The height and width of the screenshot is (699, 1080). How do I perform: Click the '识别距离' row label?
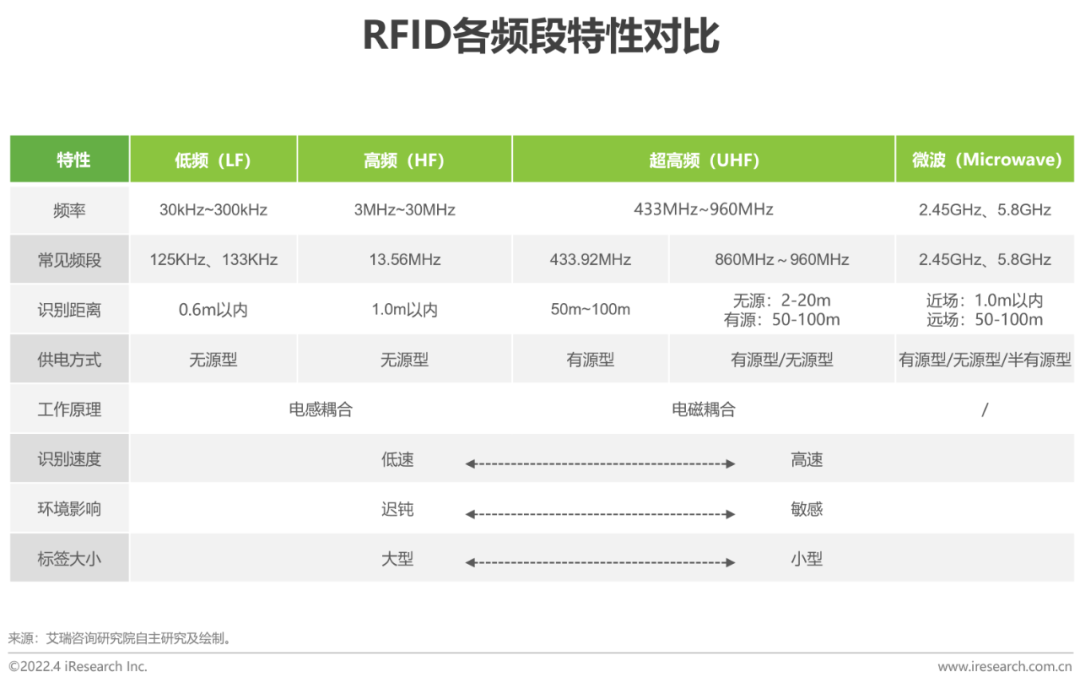tap(70, 310)
